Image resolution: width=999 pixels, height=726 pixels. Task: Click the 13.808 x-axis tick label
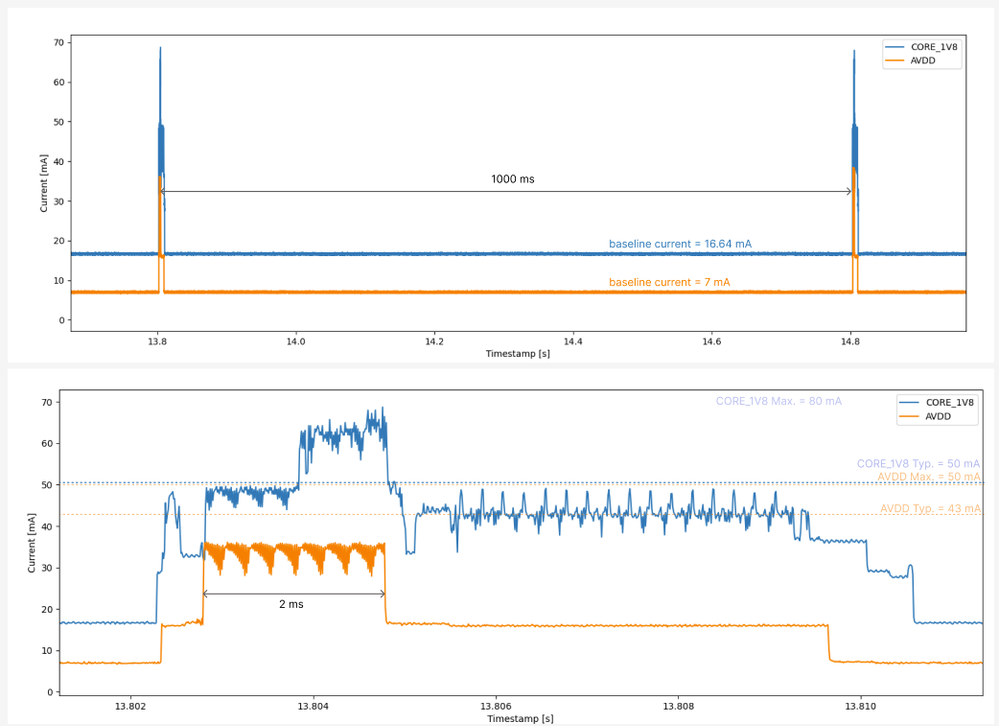click(678, 706)
